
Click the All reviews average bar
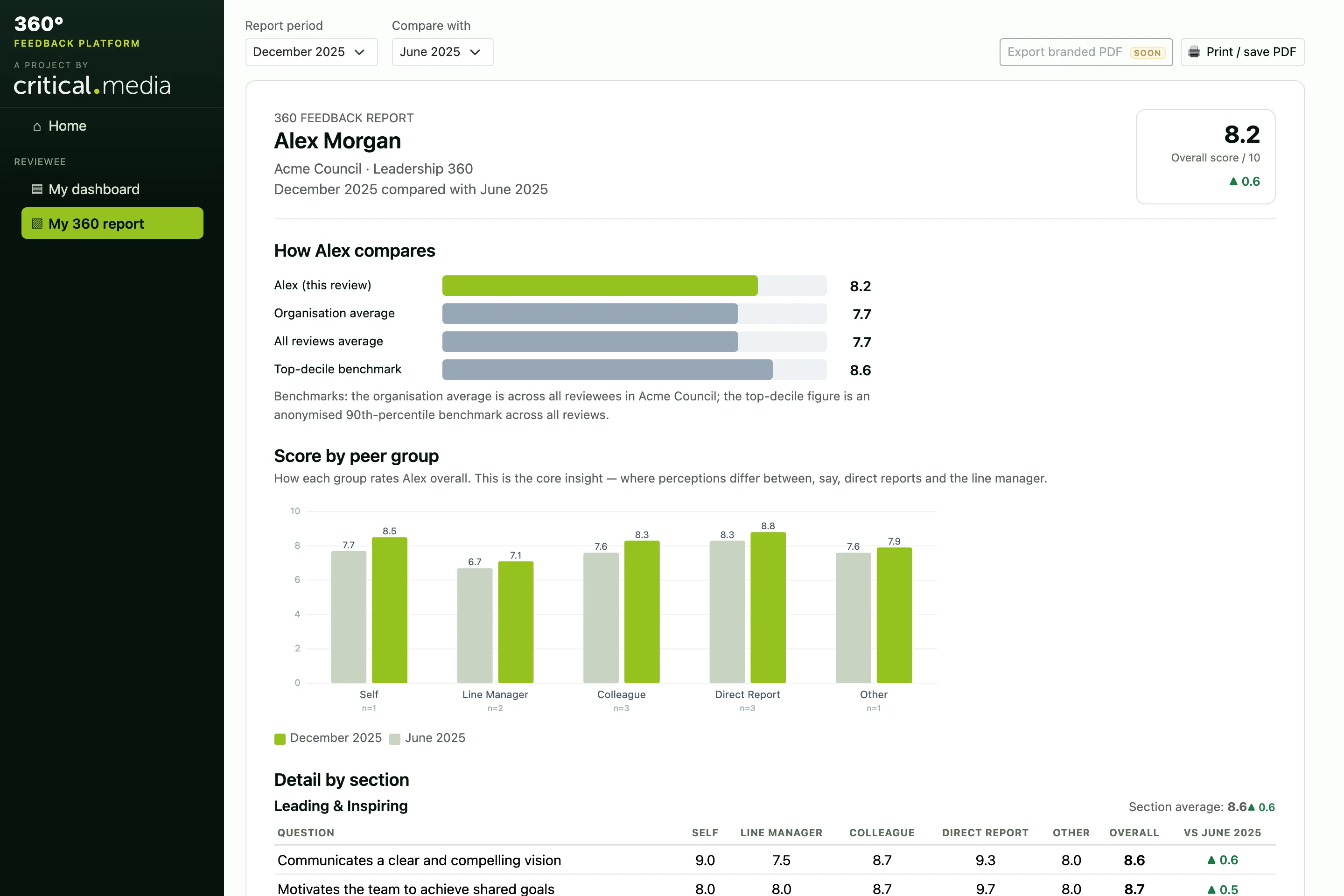pyautogui.click(x=590, y=342)
